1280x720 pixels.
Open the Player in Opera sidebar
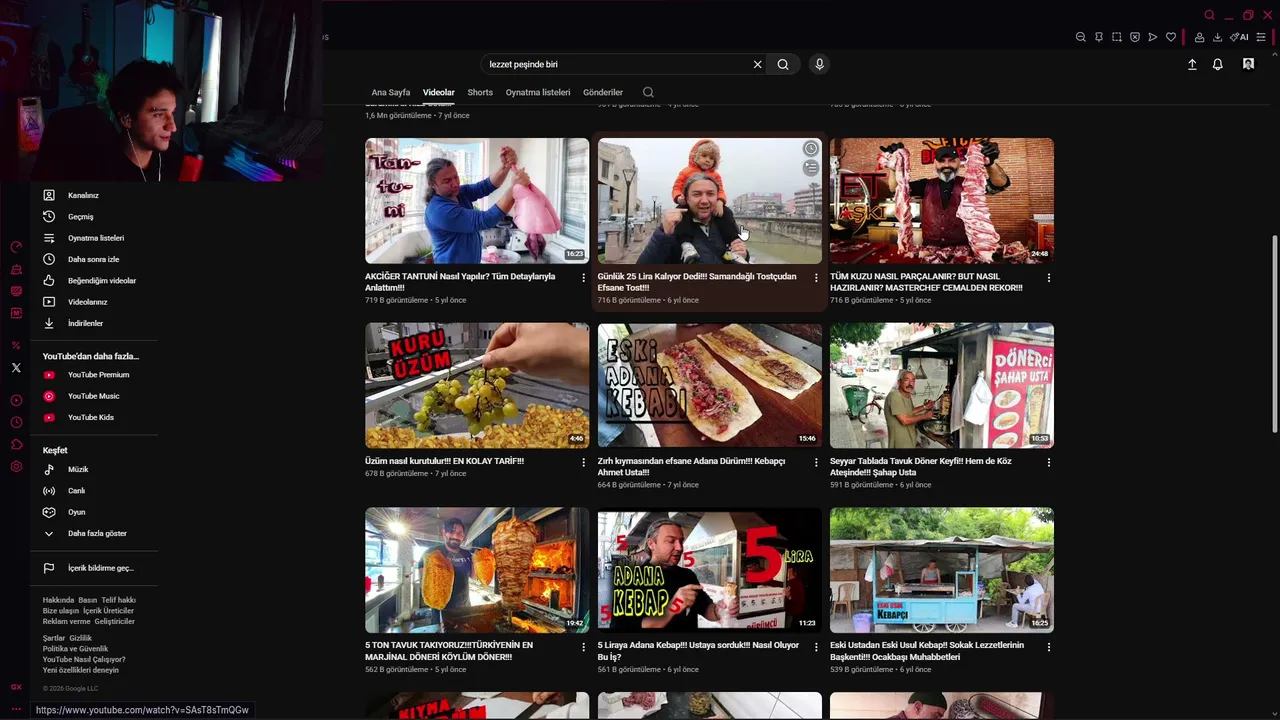coord(16,400)
